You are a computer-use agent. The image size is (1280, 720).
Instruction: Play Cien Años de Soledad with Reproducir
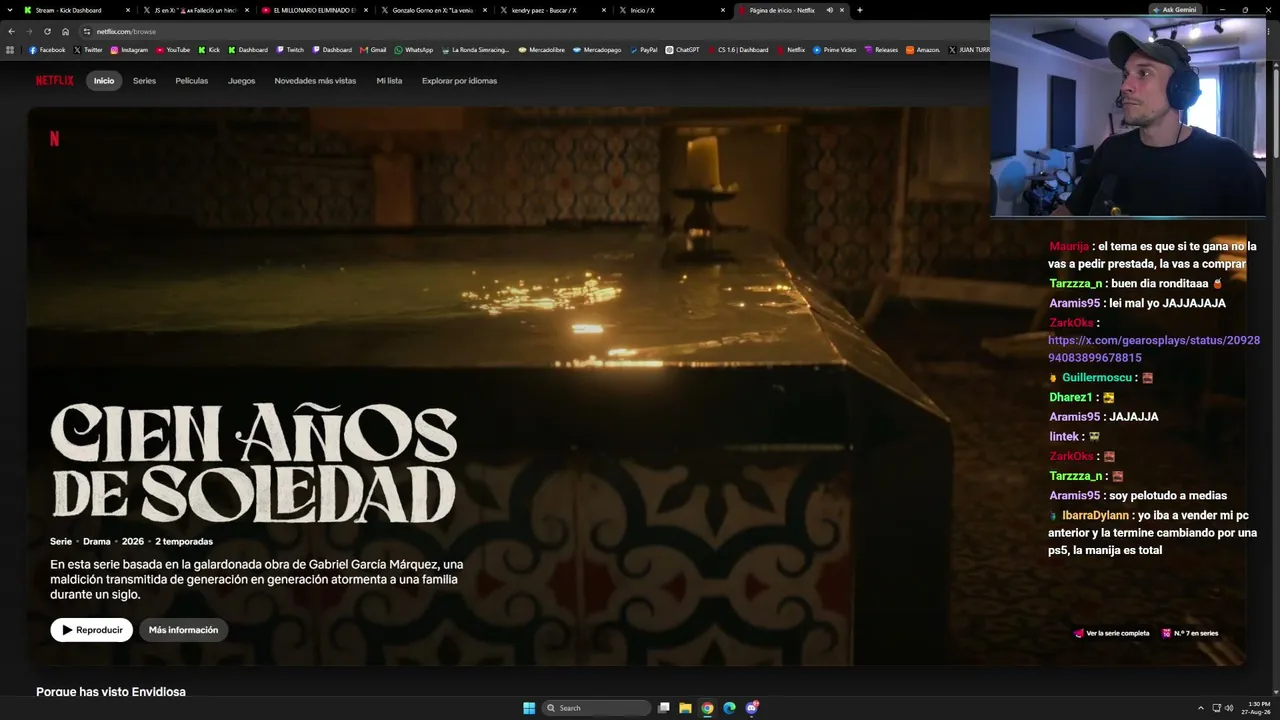tap(92, 630)
